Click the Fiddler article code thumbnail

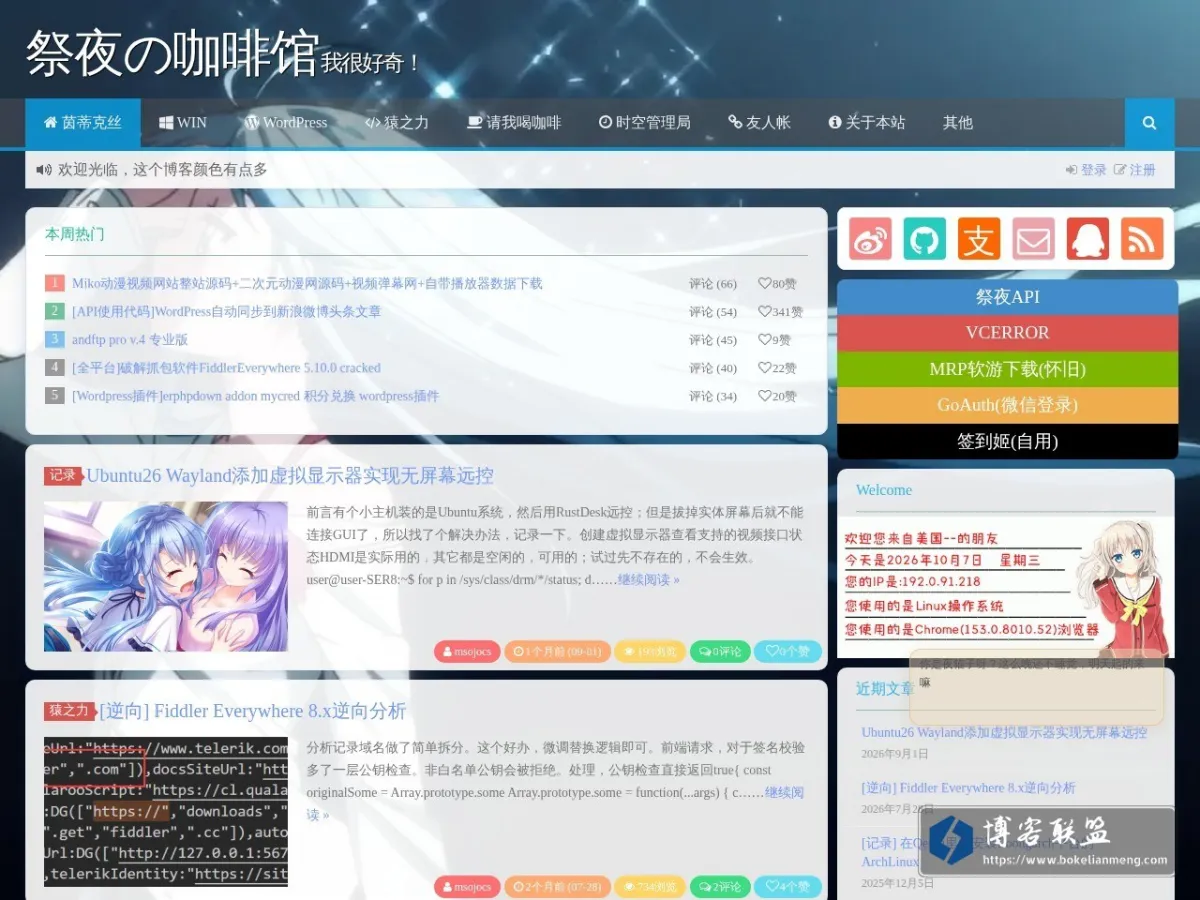coord(166,812)
